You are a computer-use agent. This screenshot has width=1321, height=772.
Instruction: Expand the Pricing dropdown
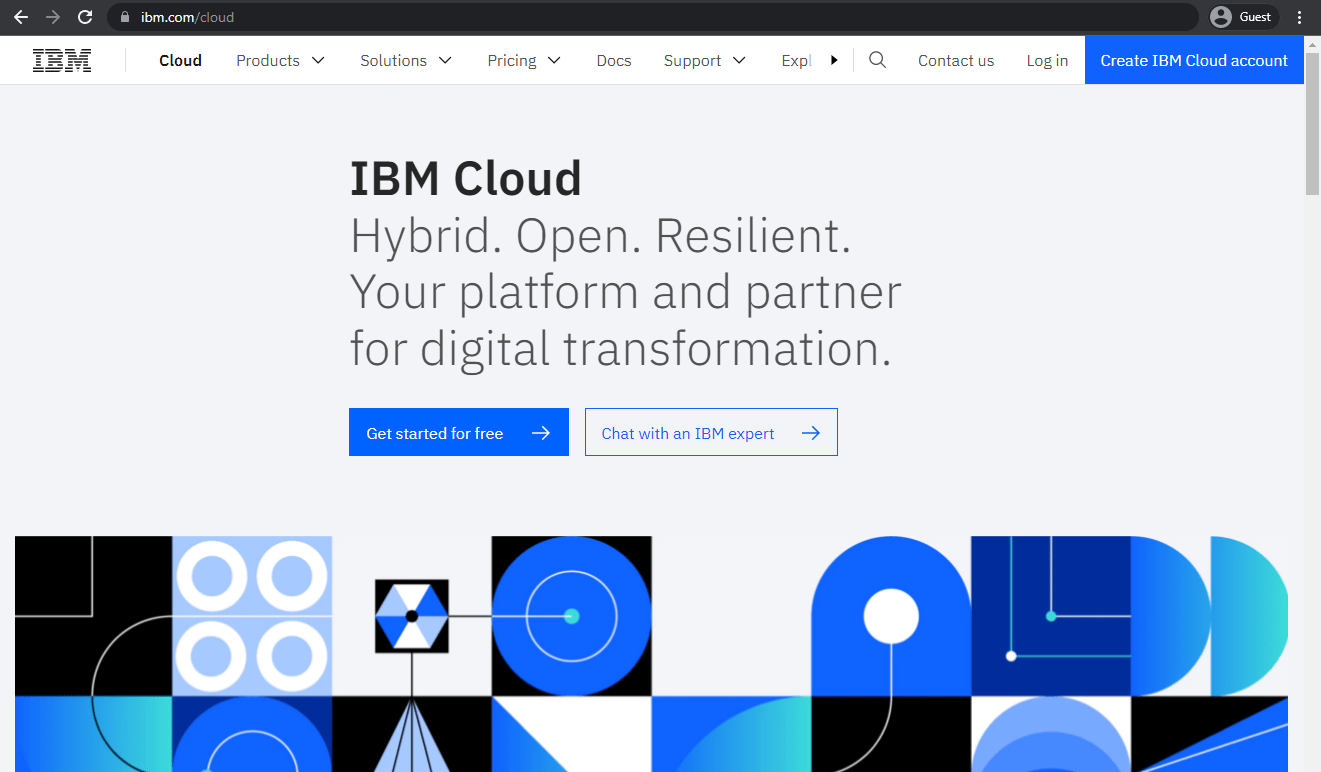point(524,60)
